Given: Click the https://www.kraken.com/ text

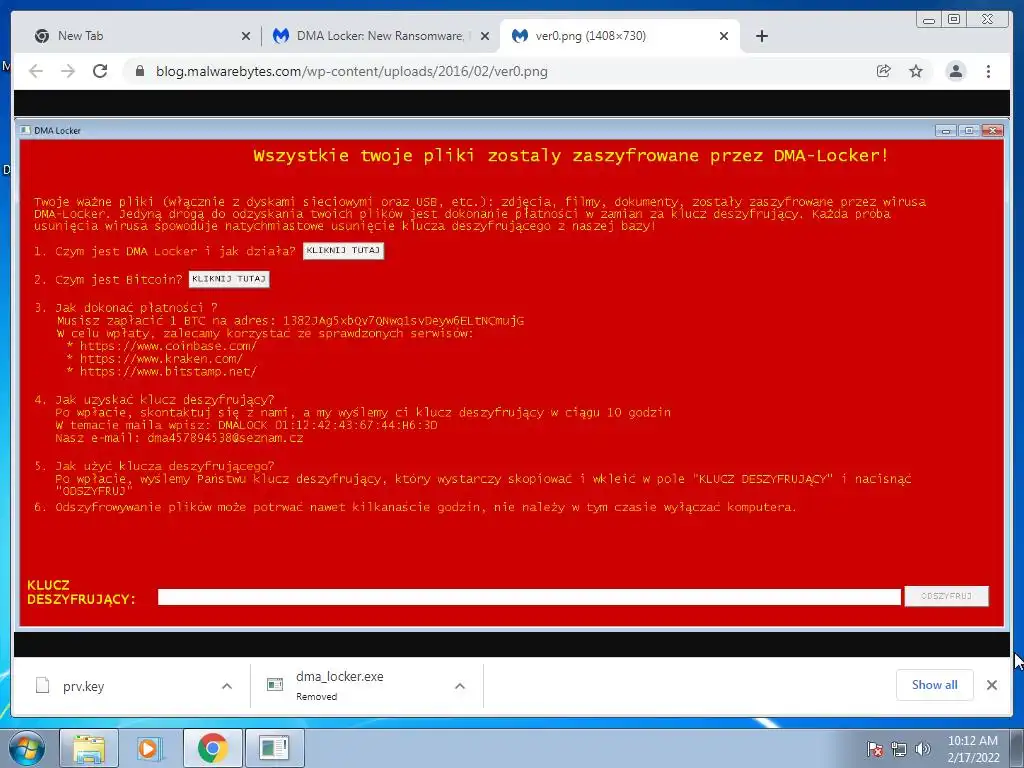Looking at the screenshot, I should click(x=161, y=359).
